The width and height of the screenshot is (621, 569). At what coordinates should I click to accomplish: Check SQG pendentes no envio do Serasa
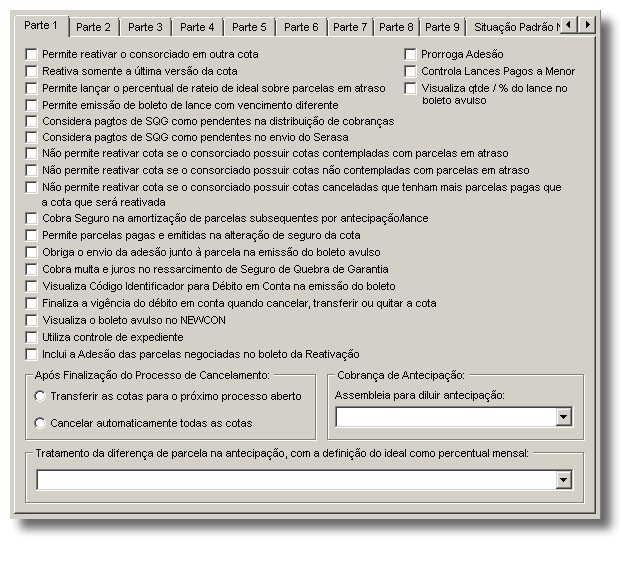click(31, 137)
